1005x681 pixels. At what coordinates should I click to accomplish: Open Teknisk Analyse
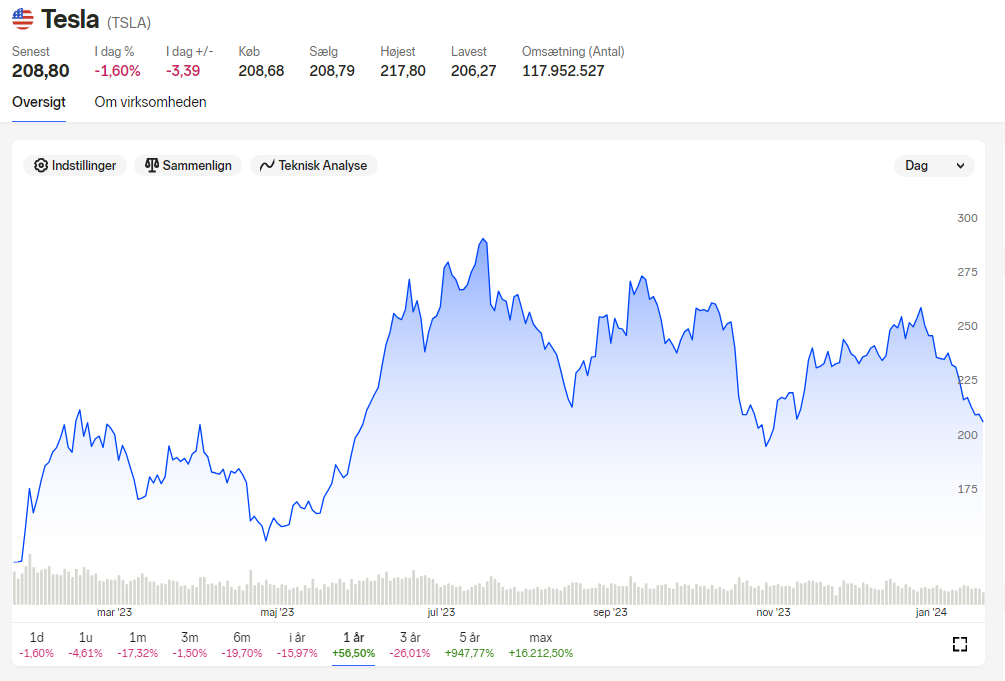pyautogui.click(x=313, y=165)
